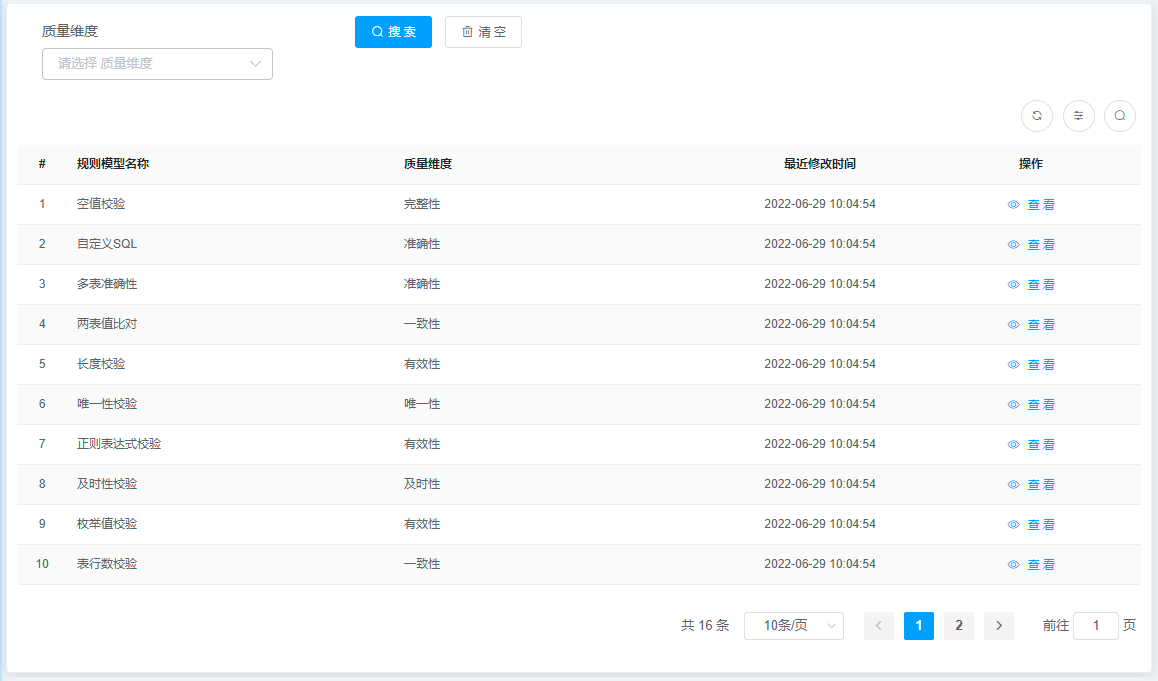The width and height of the screenshot is (1158, 681).
Task: Open 查看 for 多表准确性
Action: point(1040,284)
